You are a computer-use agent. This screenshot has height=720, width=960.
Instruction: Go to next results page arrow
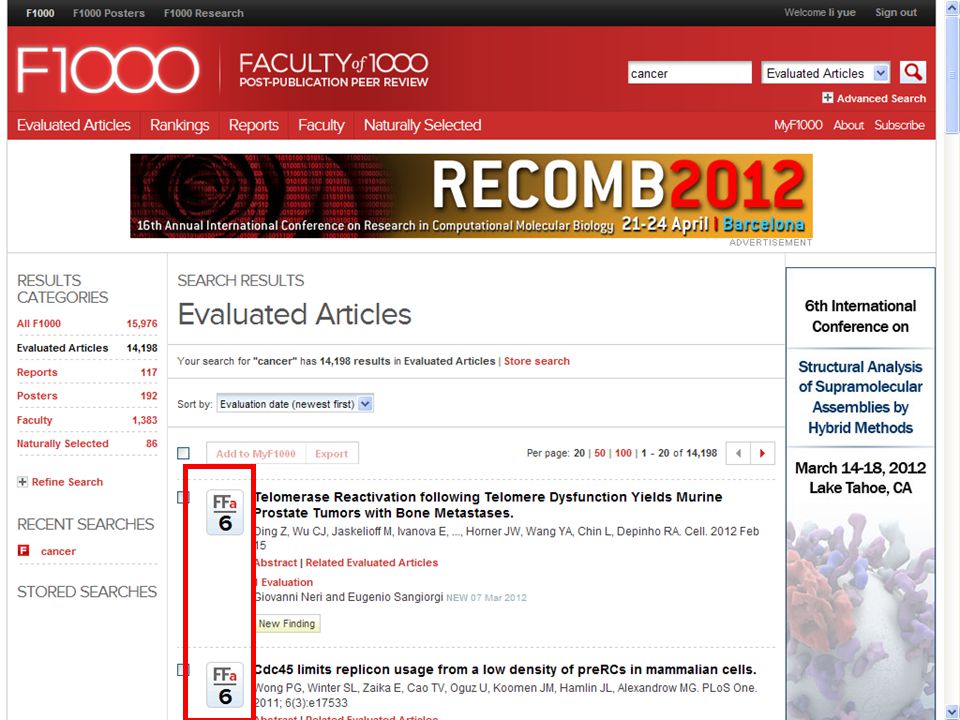(x=762, y=454)
